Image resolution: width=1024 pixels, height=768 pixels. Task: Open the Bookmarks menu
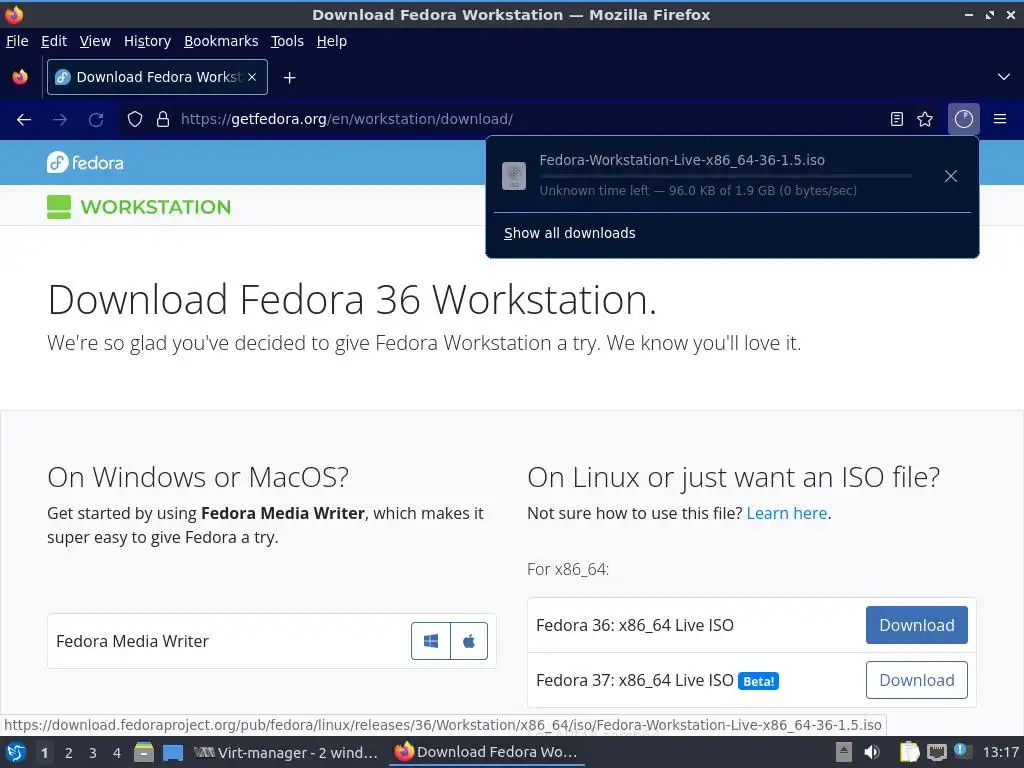[x=221, y=41]
